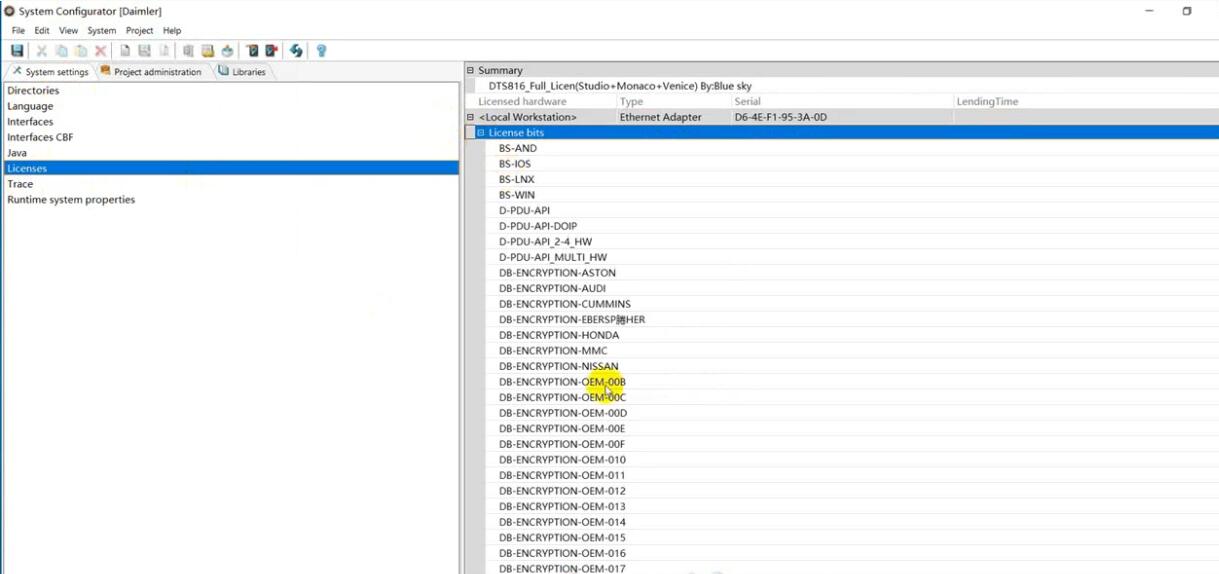Select Interfaces in the settings list
The image size is (1219, 574).
pos(231,121)
